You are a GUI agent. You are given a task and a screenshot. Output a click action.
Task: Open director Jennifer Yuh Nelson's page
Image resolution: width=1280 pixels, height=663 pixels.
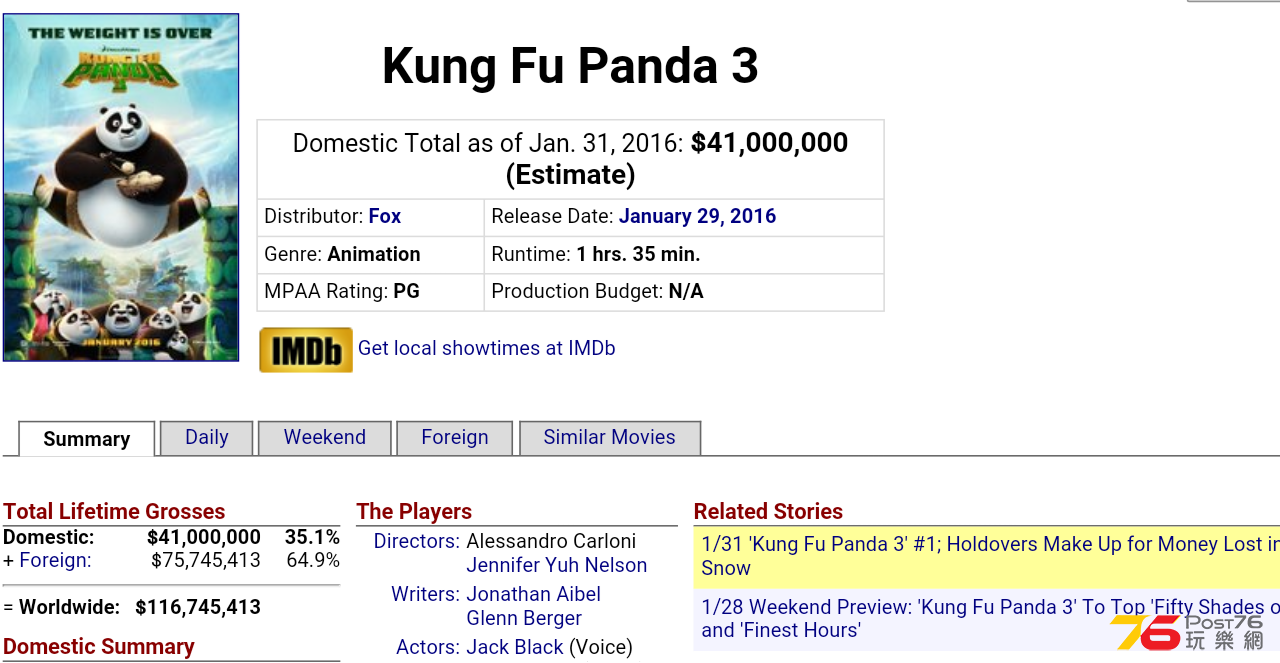pyautogui.click(x=557, y=565)
